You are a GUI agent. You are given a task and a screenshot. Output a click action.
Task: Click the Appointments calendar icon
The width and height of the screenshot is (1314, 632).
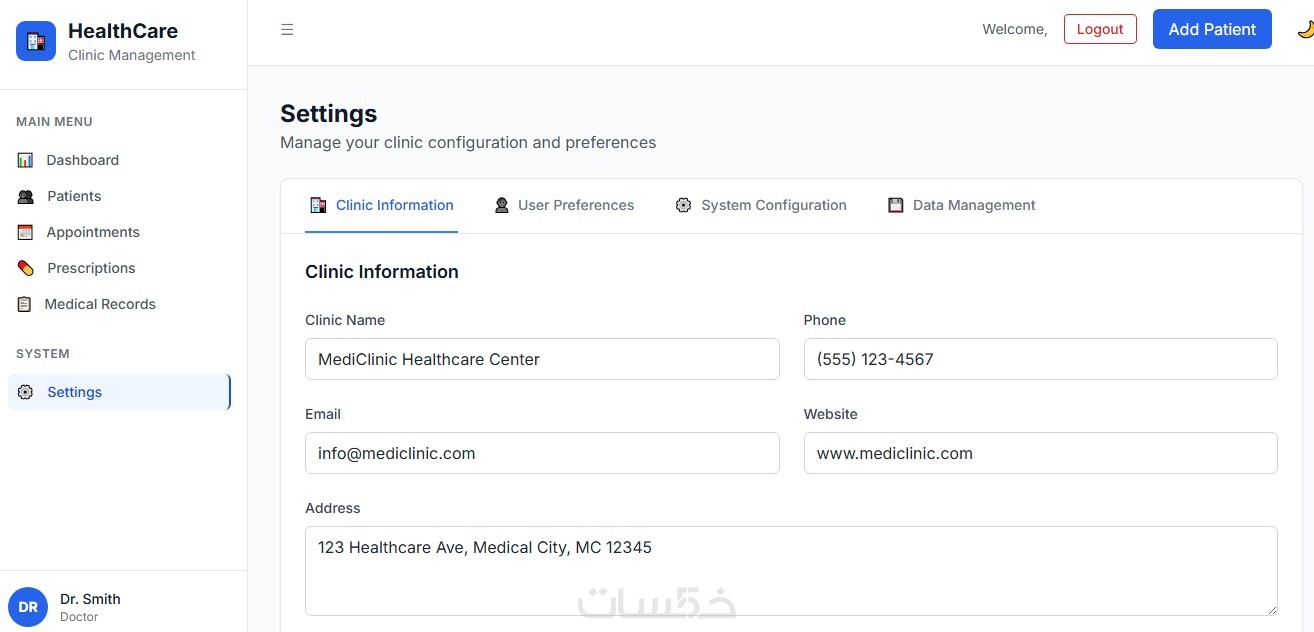click(25, 232)
